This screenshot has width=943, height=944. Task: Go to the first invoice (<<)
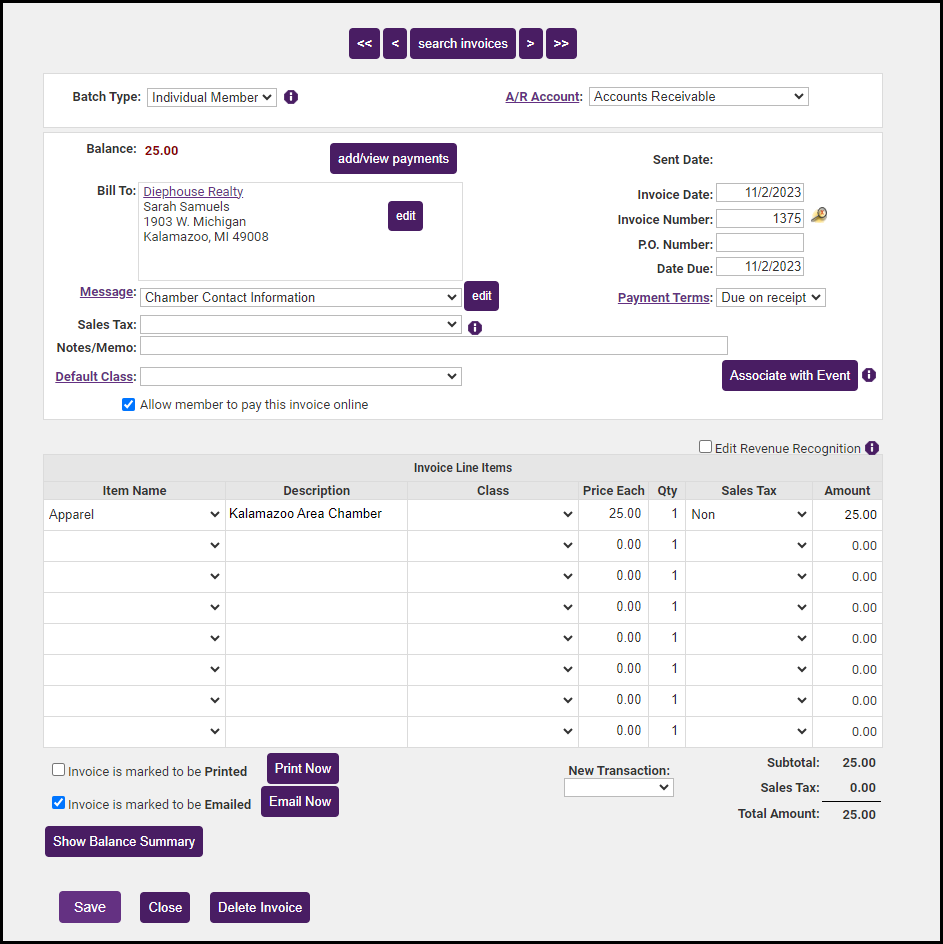click(364, 43)
